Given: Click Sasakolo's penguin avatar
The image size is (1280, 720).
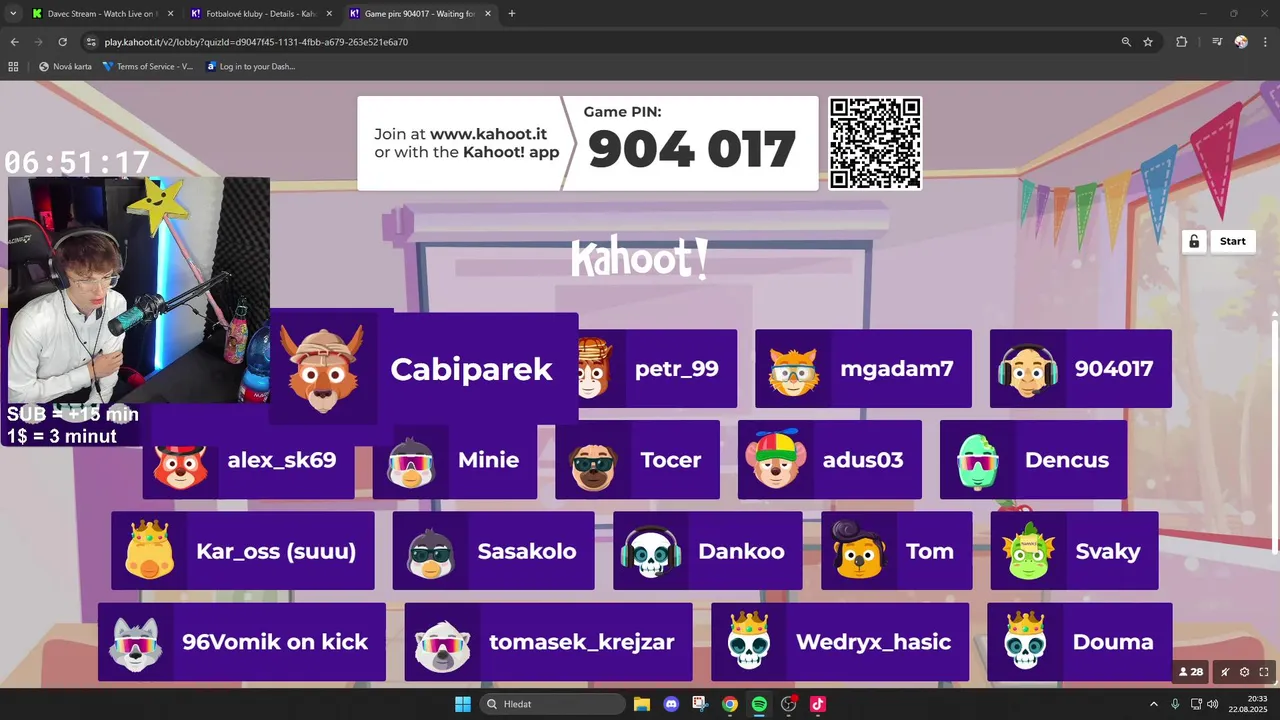Looking at the screenshot, I should [x=431, y=554].
